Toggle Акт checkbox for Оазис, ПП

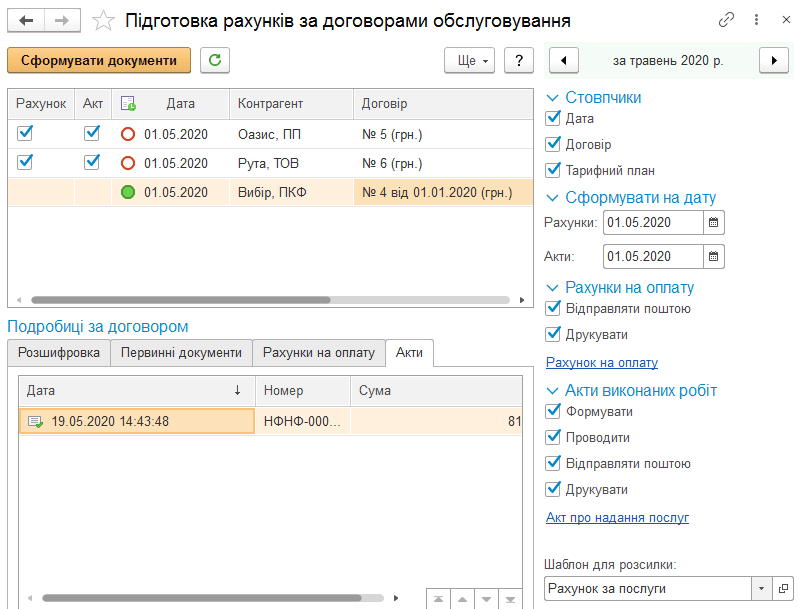(92, 134)
